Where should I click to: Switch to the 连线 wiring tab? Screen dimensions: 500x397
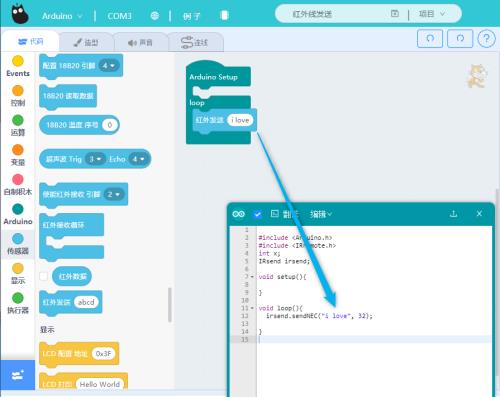pos(195,42)
